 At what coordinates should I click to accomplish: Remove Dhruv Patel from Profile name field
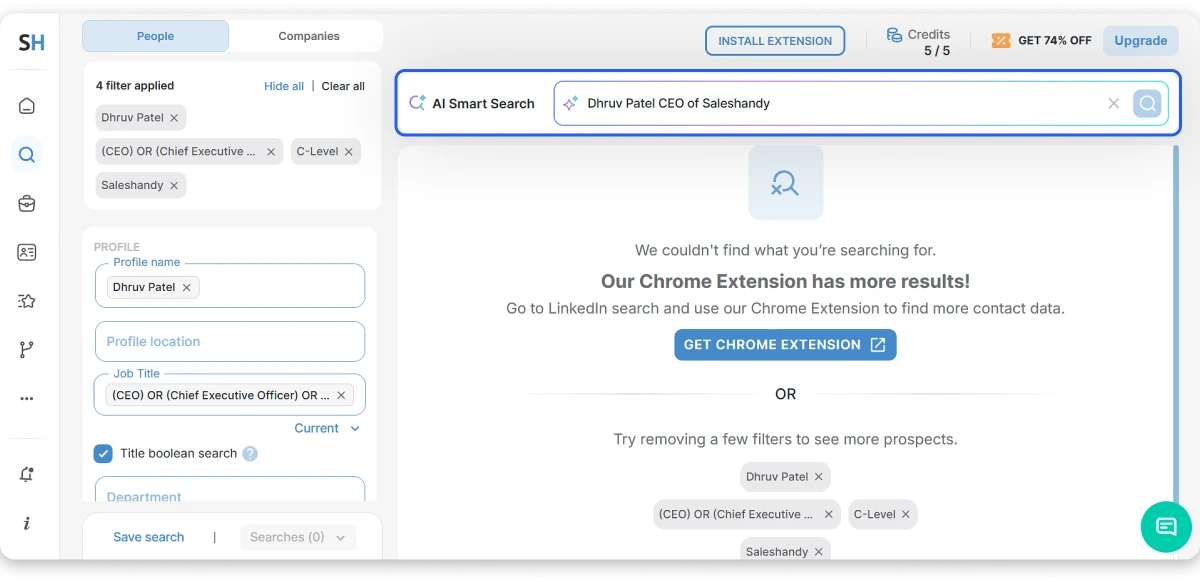click(x=186, y=287)
